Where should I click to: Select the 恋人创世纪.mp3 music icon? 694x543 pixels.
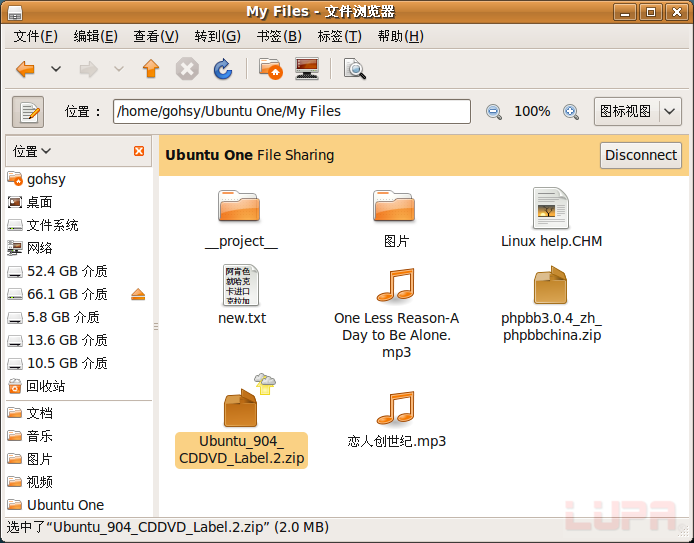tap(396, 408)
